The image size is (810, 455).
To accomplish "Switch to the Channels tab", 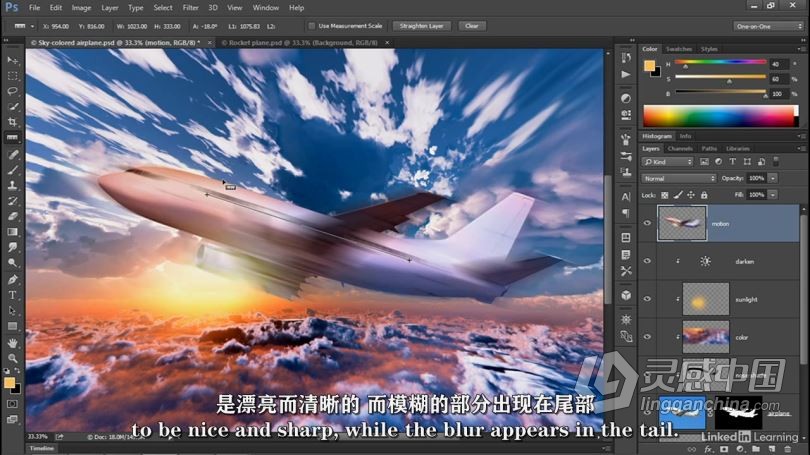I will (680, 149).
